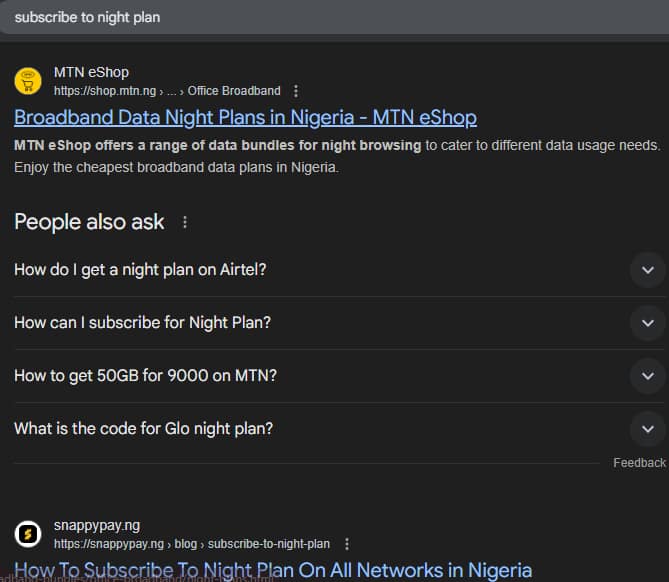This screenshot has height=582, width=669.
Task: Open 'People also ask' more options menu
Action: click(185, 222)
